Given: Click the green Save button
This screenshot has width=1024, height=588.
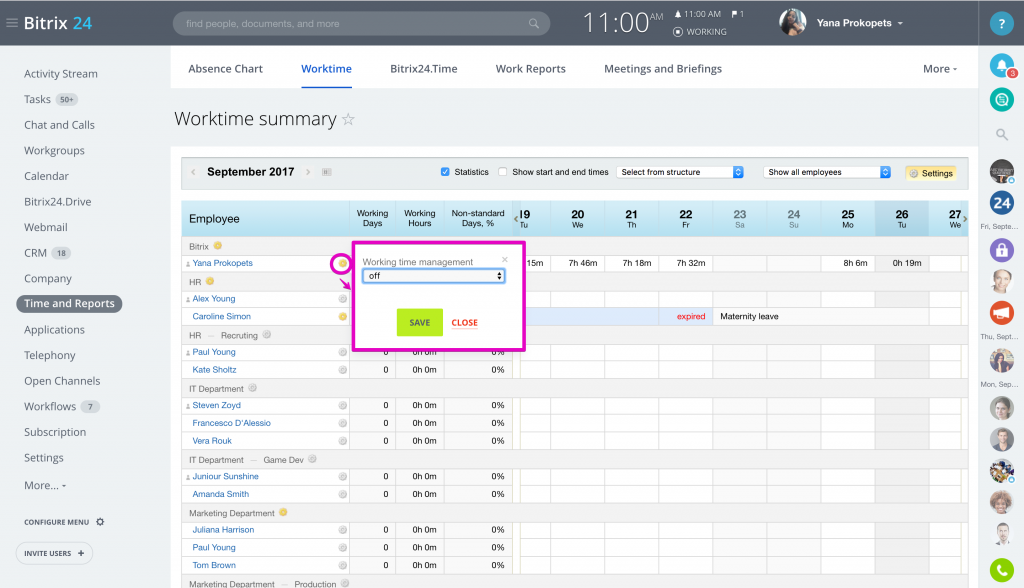Looking at the screenshot, I should coord(420,323).
